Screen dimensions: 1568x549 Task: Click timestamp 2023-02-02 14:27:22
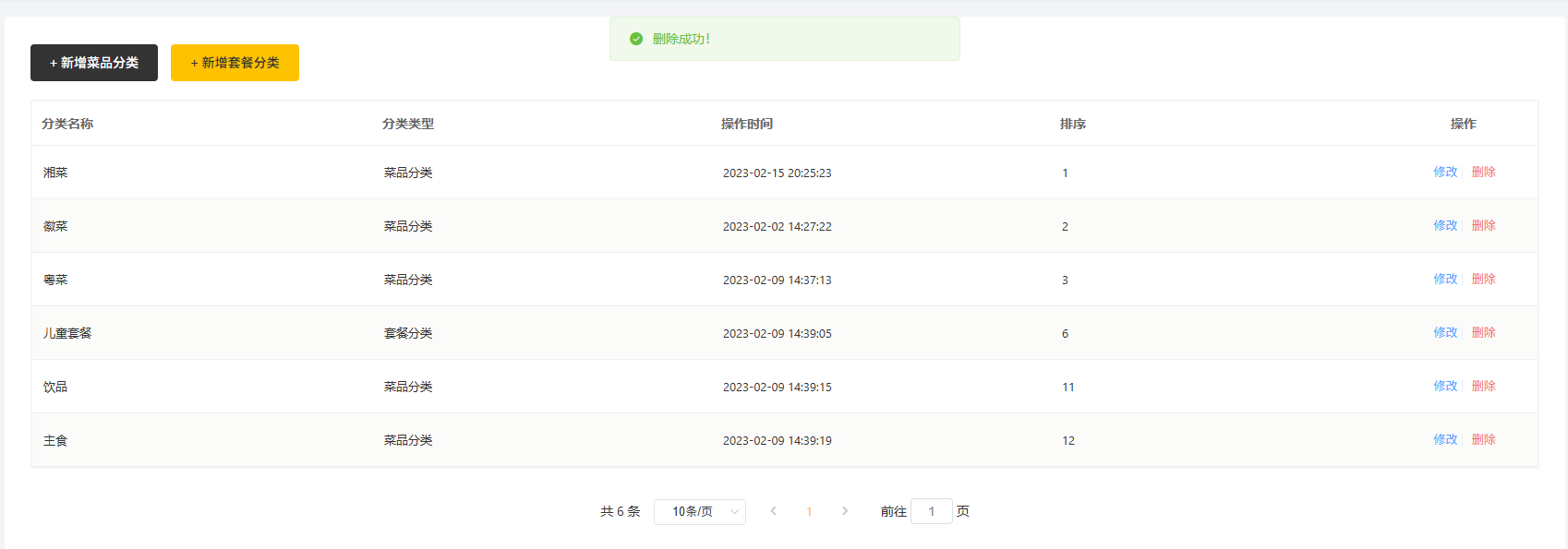[778, 226]
